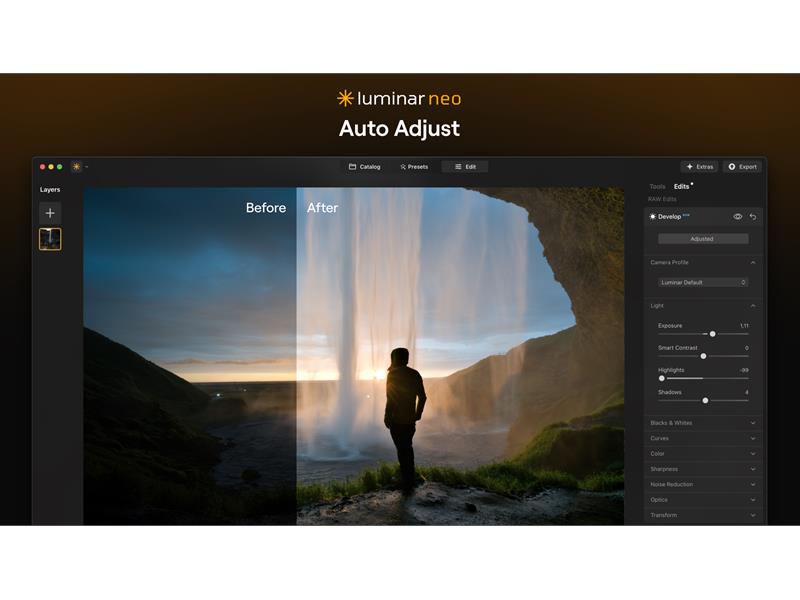Viewport: 800px width, 600px height.
Task: Click the Layers panel heading
Action: point(50,189)
